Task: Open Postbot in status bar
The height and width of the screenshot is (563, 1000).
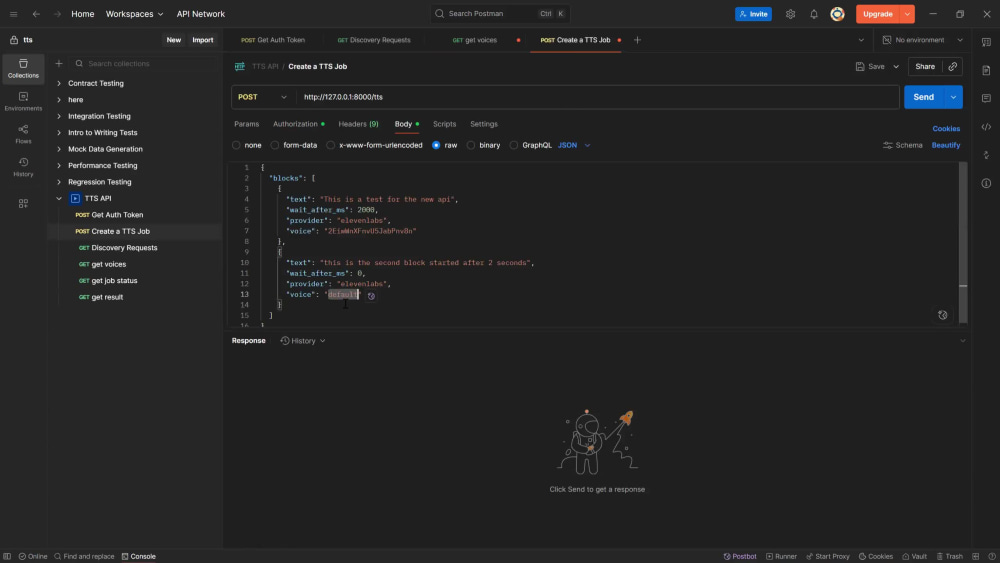Action: (x=740, y=556)
